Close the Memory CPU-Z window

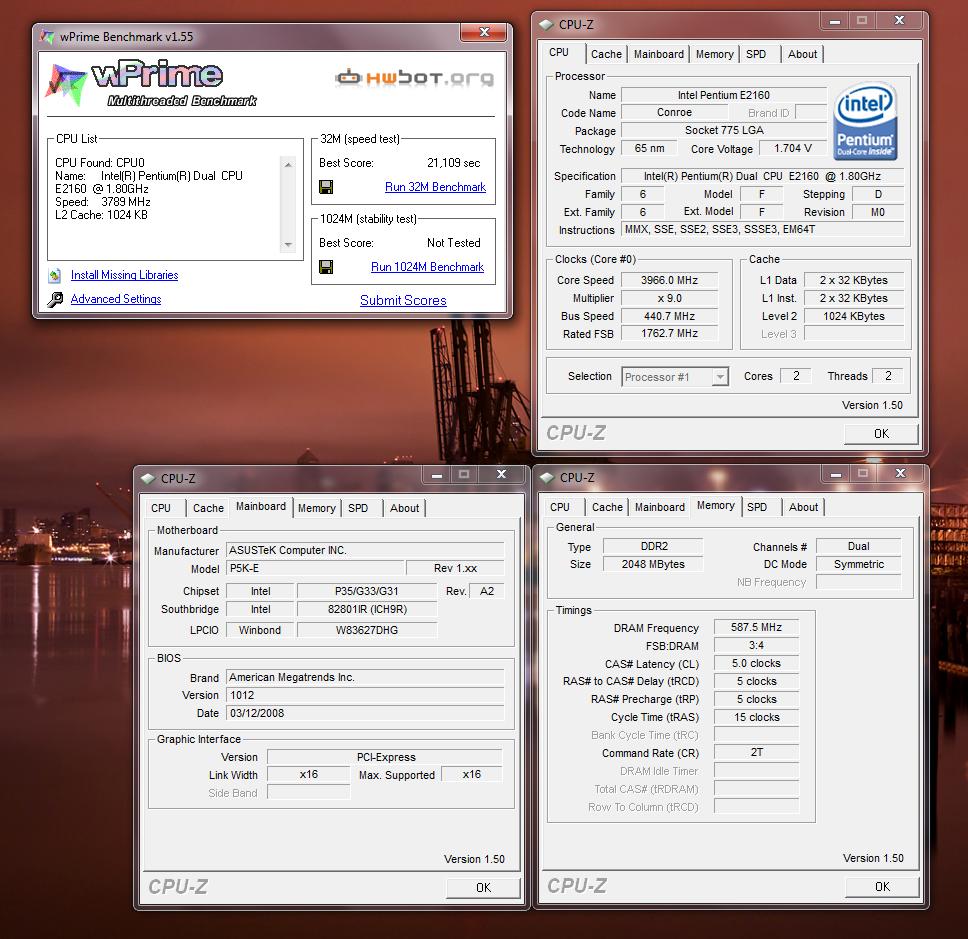901,474
